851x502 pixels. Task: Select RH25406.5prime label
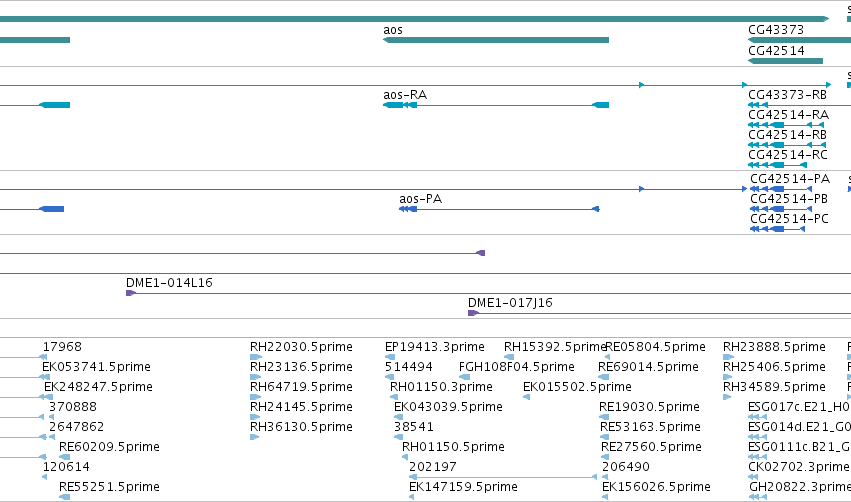[x=774, y=367]
